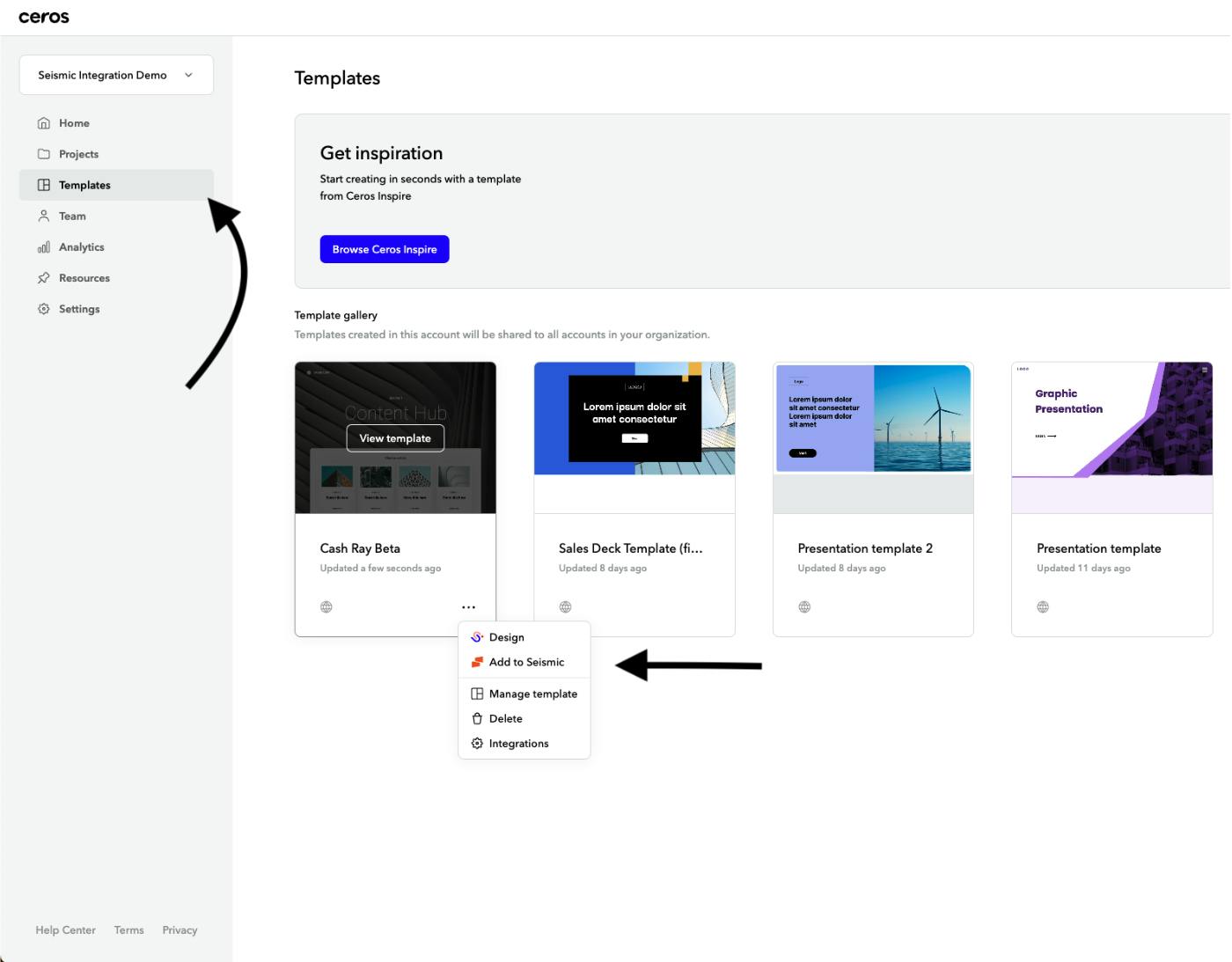Open the Help Center link
1232x962 pixels.
pos(66,930)
